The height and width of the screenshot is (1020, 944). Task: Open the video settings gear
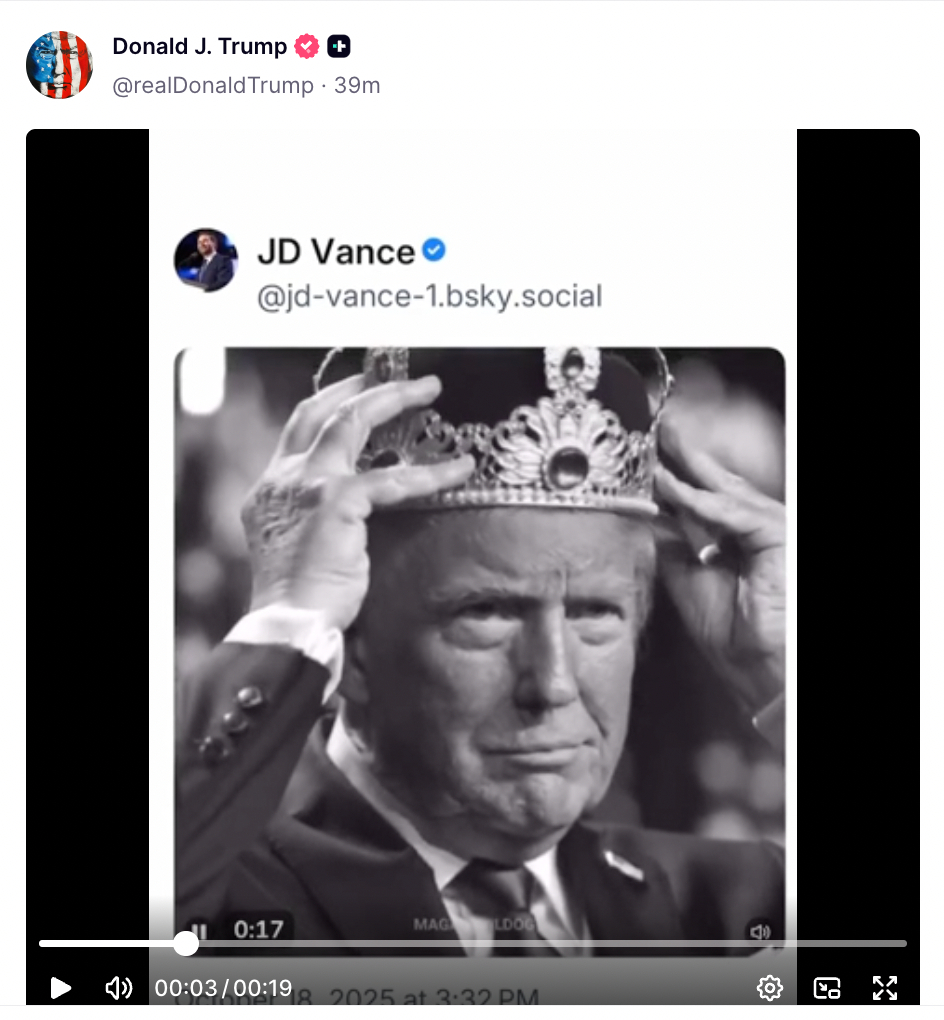point(769,989)
